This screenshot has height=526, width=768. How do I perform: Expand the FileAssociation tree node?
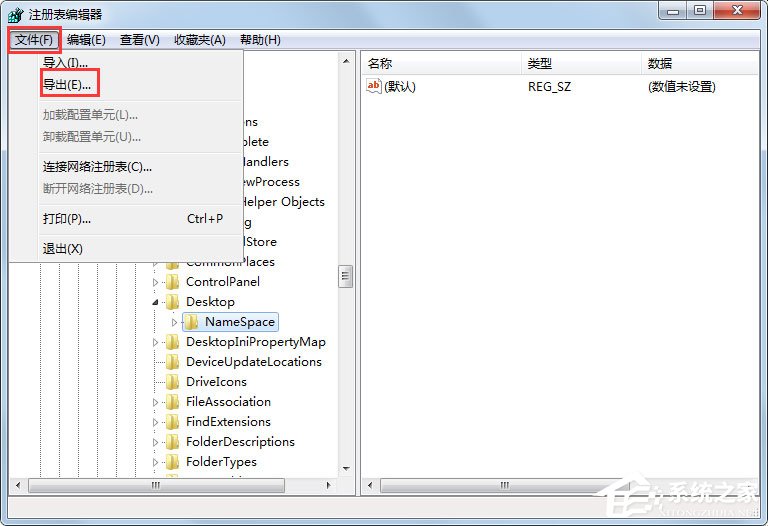click(x=155, y=403)
